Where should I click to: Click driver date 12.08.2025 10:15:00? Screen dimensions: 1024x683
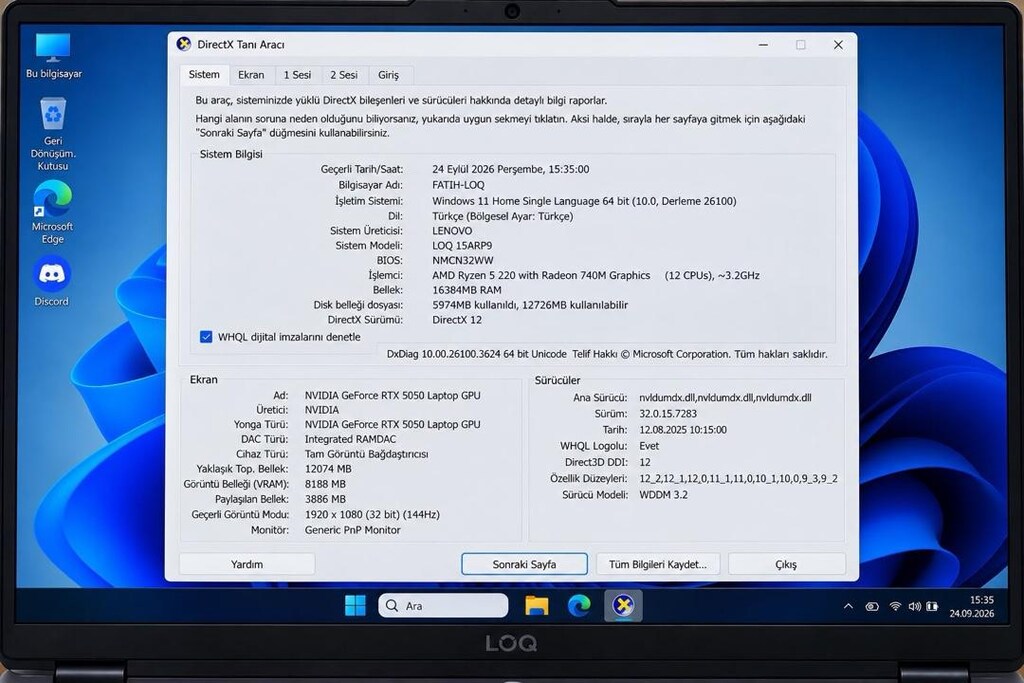[x=683, y=430]
